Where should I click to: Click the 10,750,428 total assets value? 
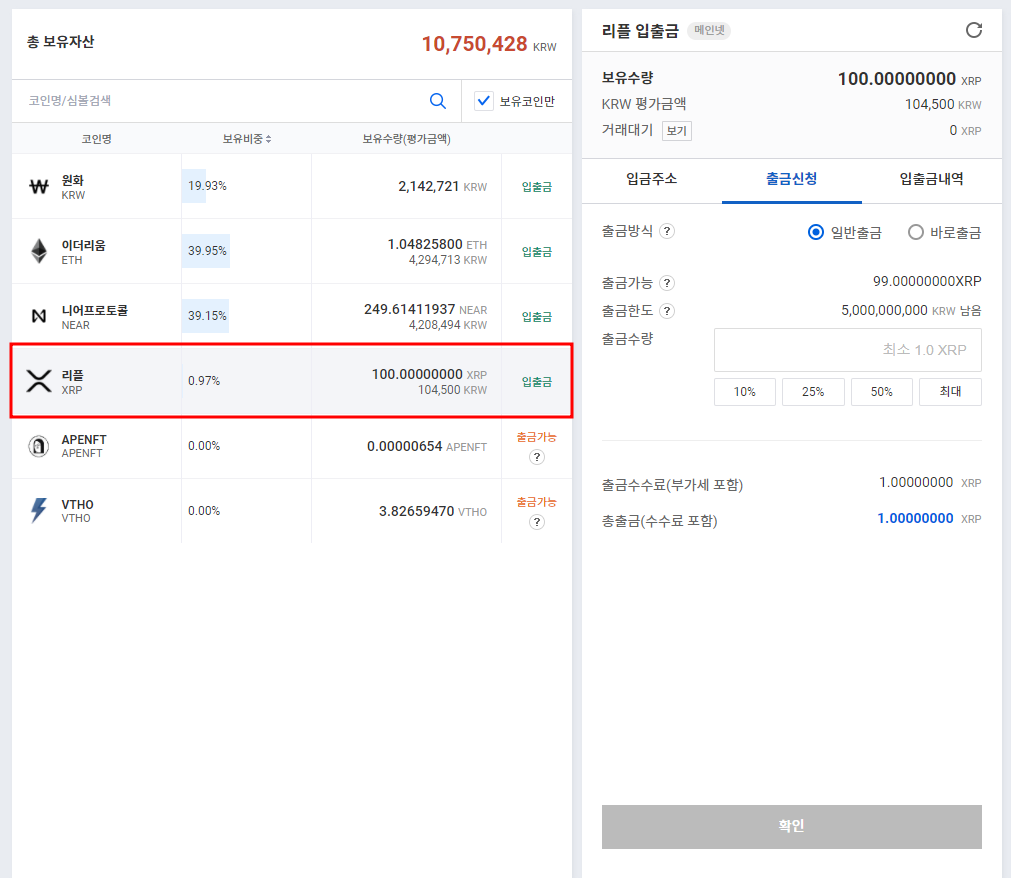(475, 44)
